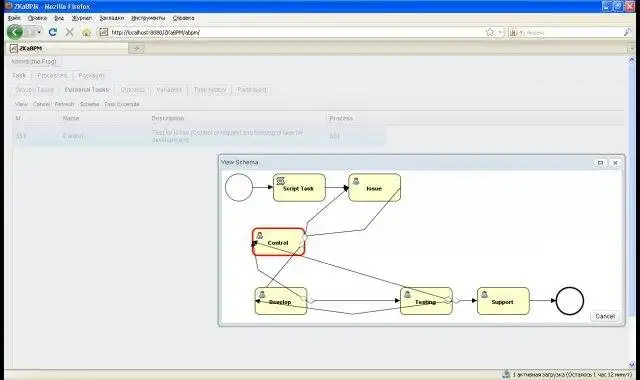Screen dimensions: 640x380
Task: Open the Firefox Home page icon
Action: pyautogui.click(x=86, y=32)
